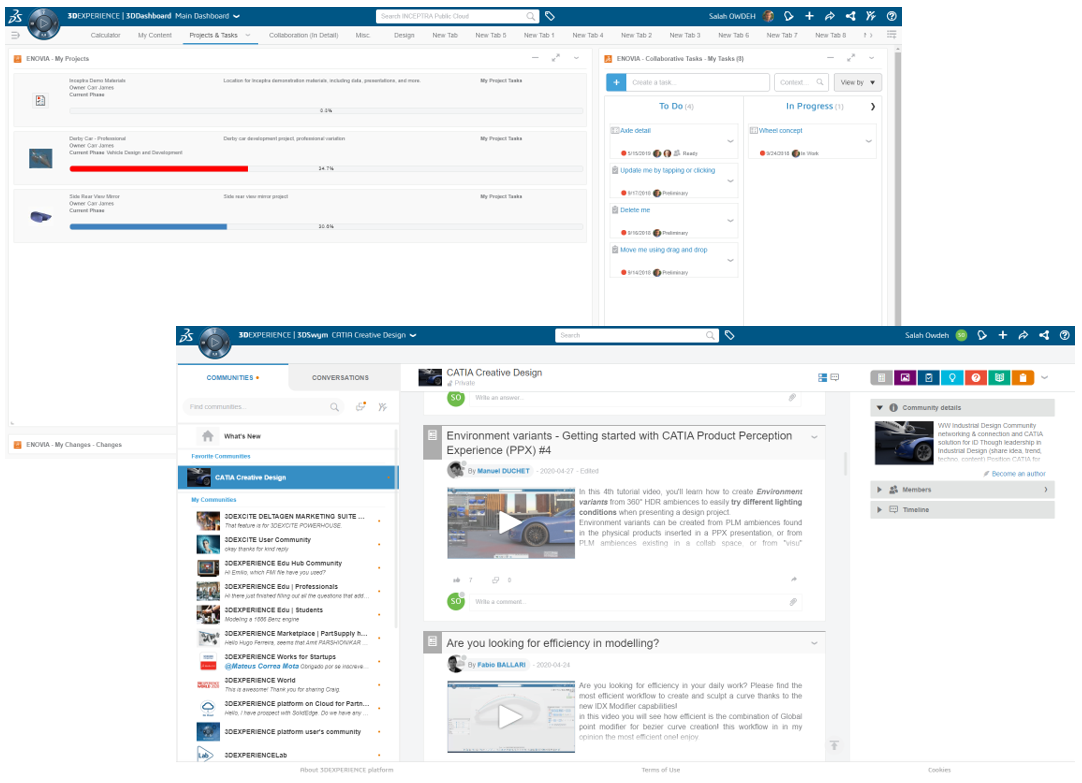This screenshot has height=783, width=1082.
Task: Open the View by dropdown
Action: pos(858,83)
